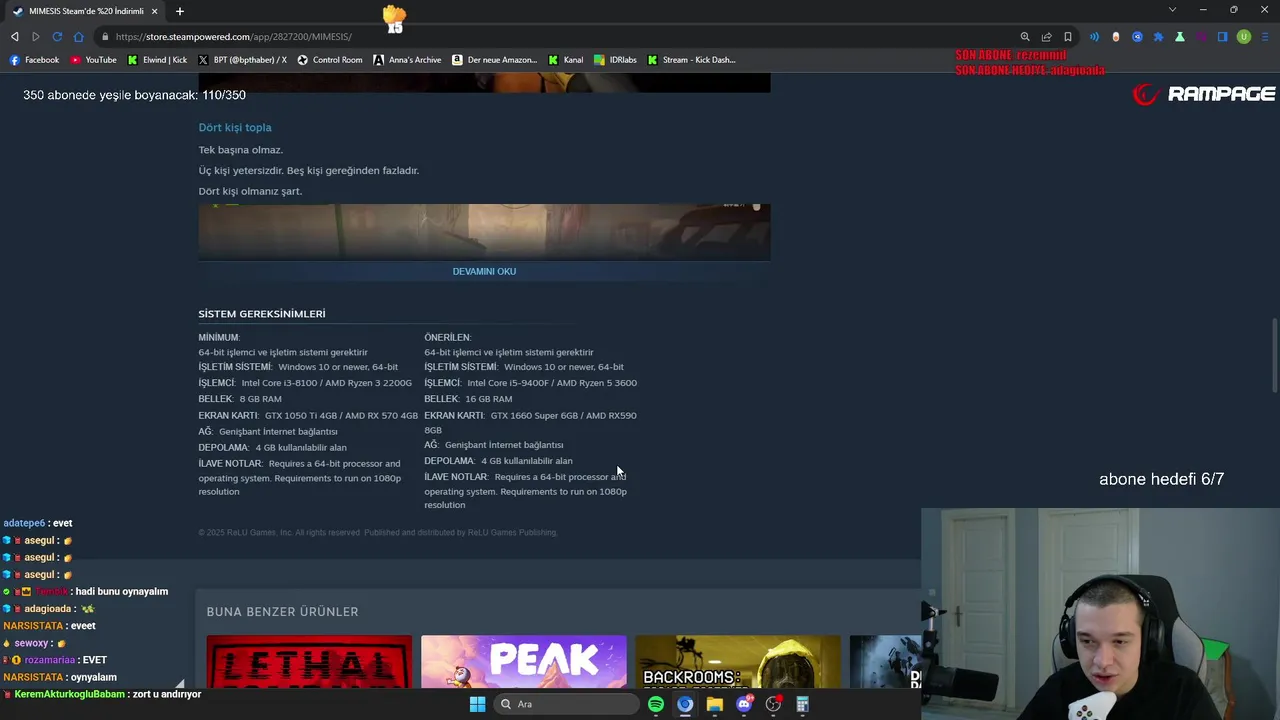Viewport: 1280px width, 720px height.
Task: Reload the Steam store page
Action: (57, 37)
